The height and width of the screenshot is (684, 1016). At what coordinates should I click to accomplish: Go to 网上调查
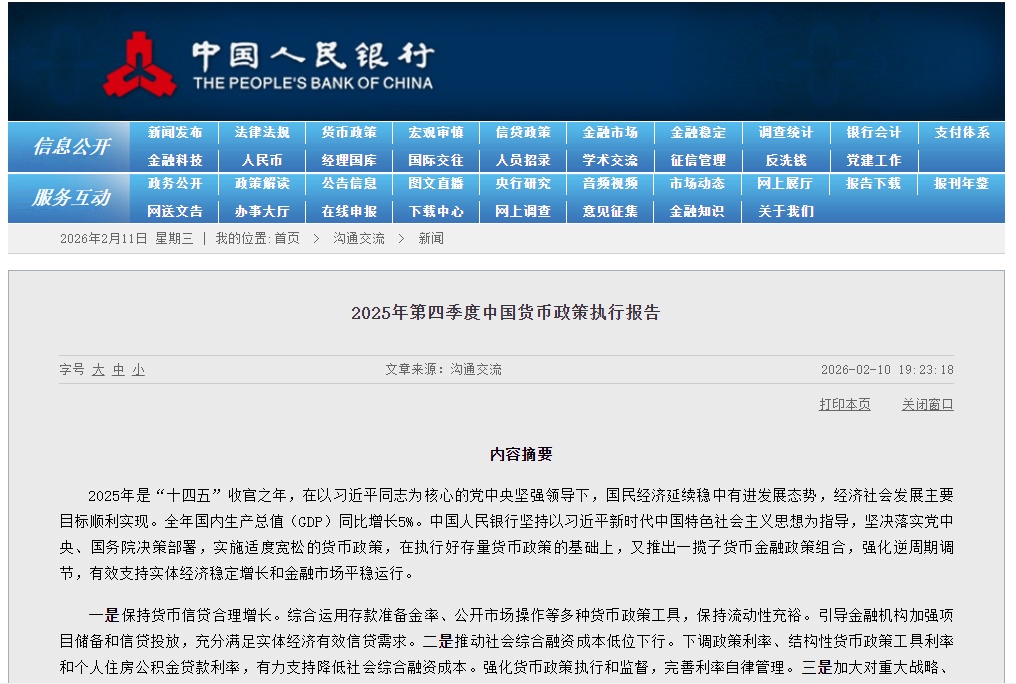[523, 211]
